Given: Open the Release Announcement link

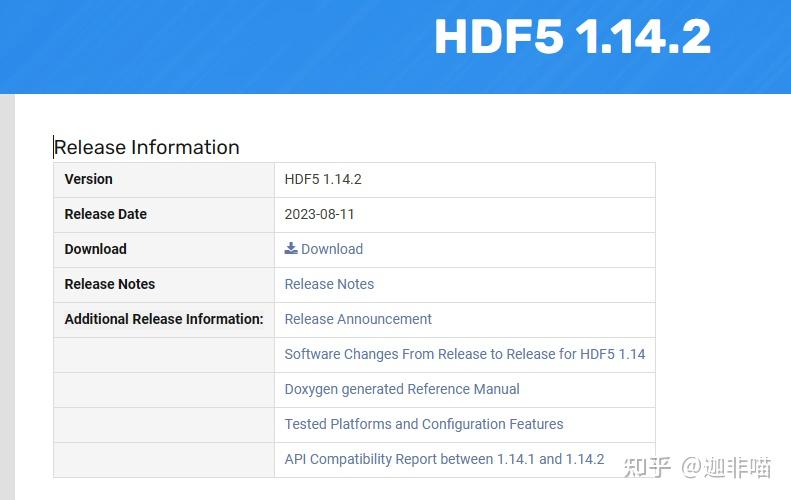Looking at the screenshot, I should pos(358,319).
